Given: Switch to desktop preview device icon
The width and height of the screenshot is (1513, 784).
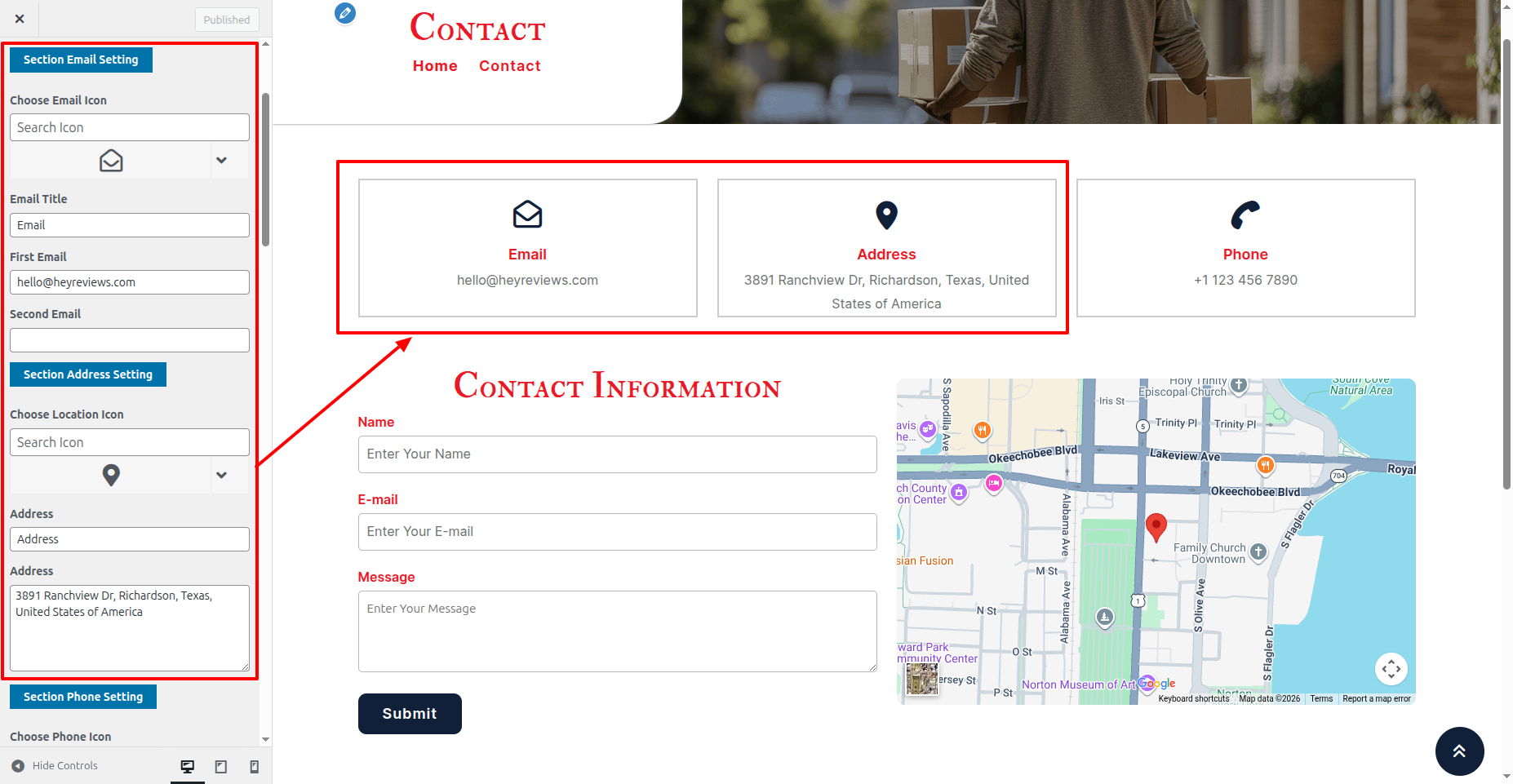Looking at the screenshot, I should pyautogui.click(x=188, y=766).
